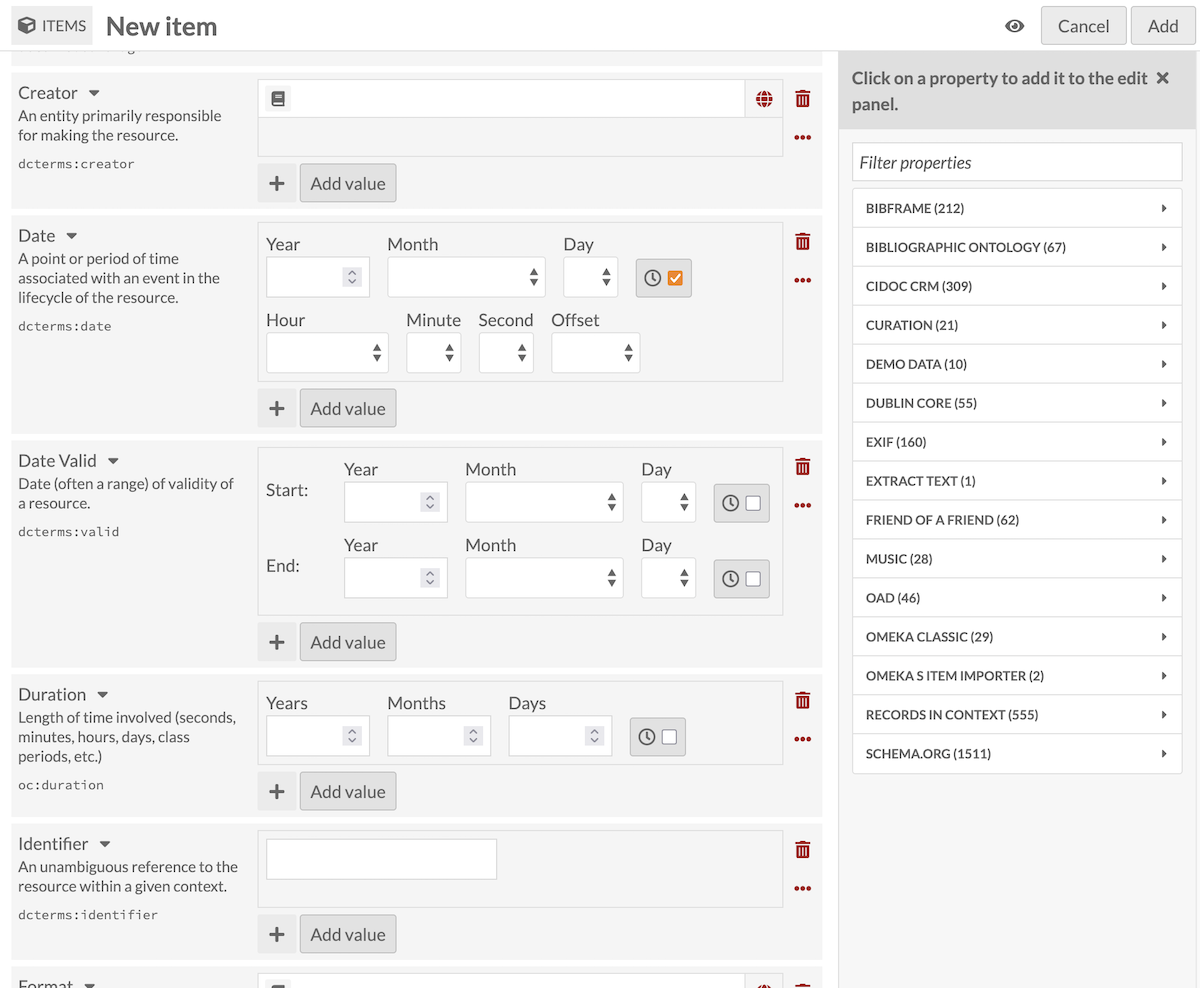Enable time for Date Valid End
This screenshot has width=1200, height=988.
click(x=753, y=579)
